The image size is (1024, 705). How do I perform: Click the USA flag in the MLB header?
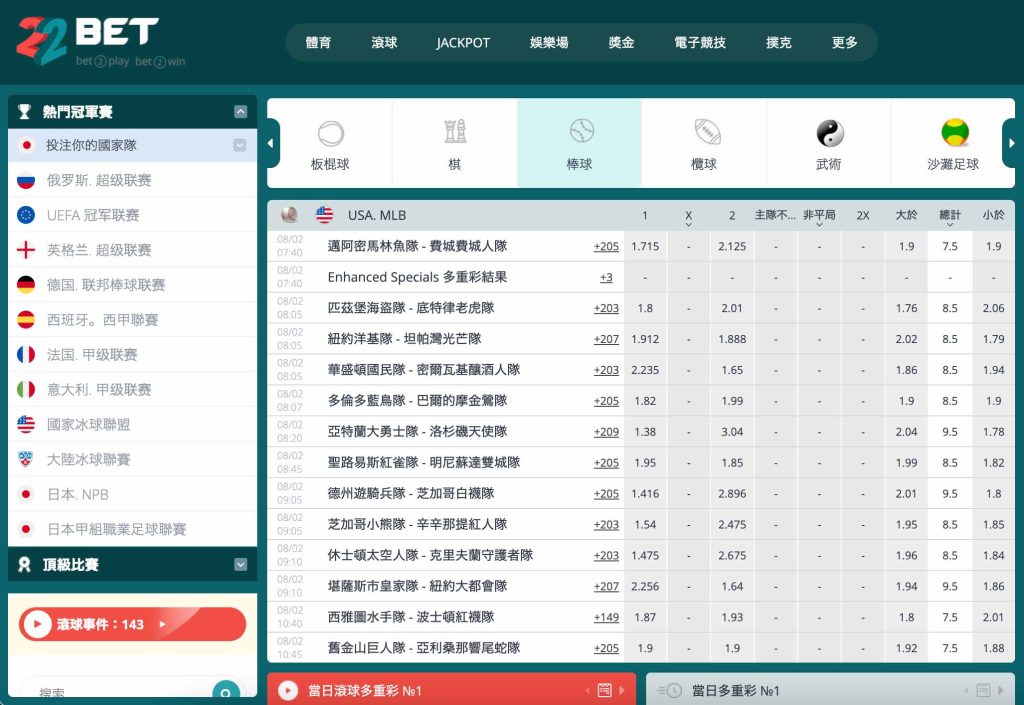click(x=325, y=215)
